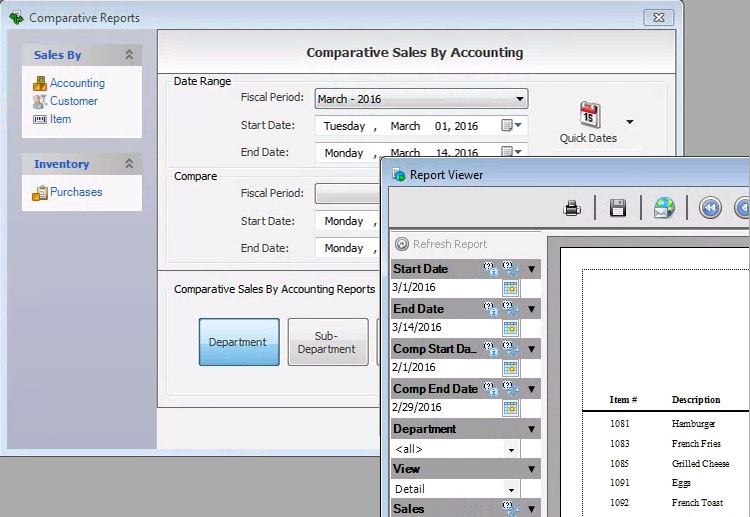Image resolution: width=750 pixels, height=517 pixels.
Task: Click the French Toast report row
Action: click(x=666, y=503)
